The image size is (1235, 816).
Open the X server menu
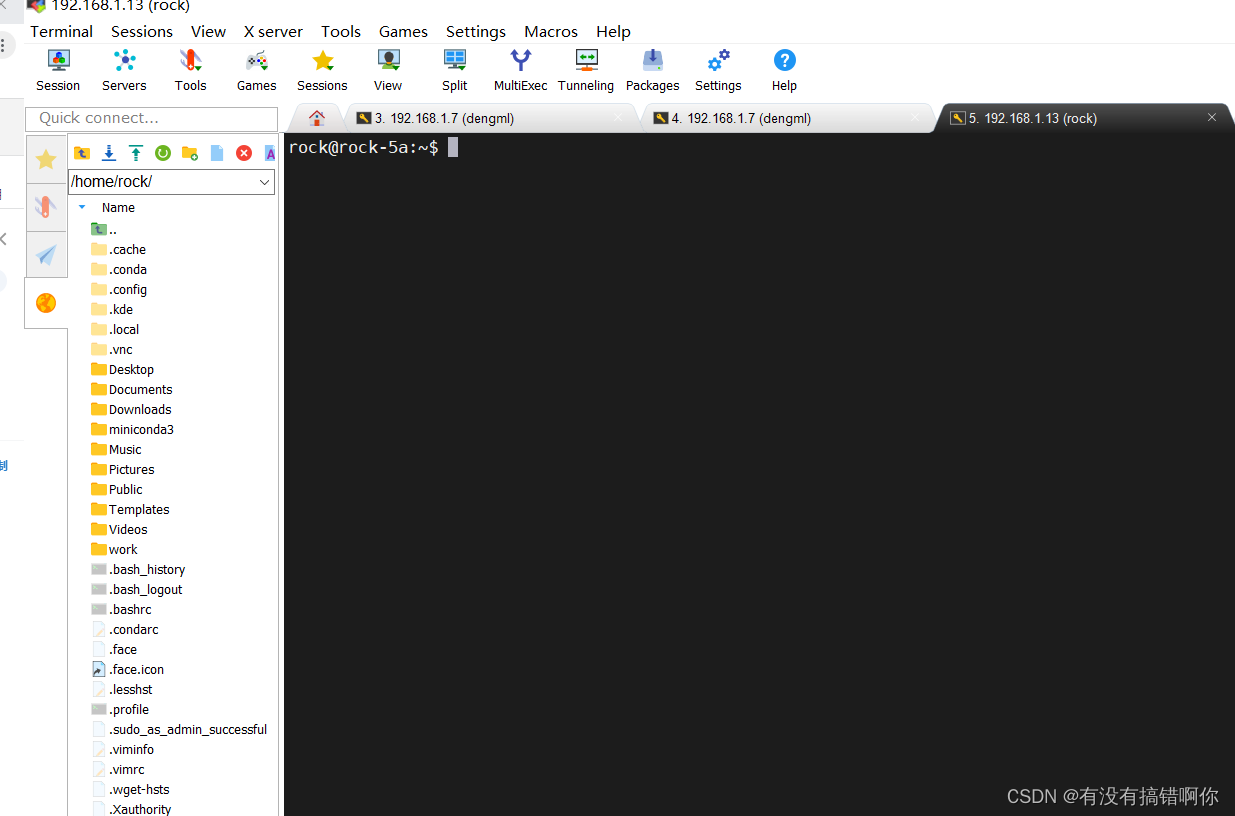point(273,31)
